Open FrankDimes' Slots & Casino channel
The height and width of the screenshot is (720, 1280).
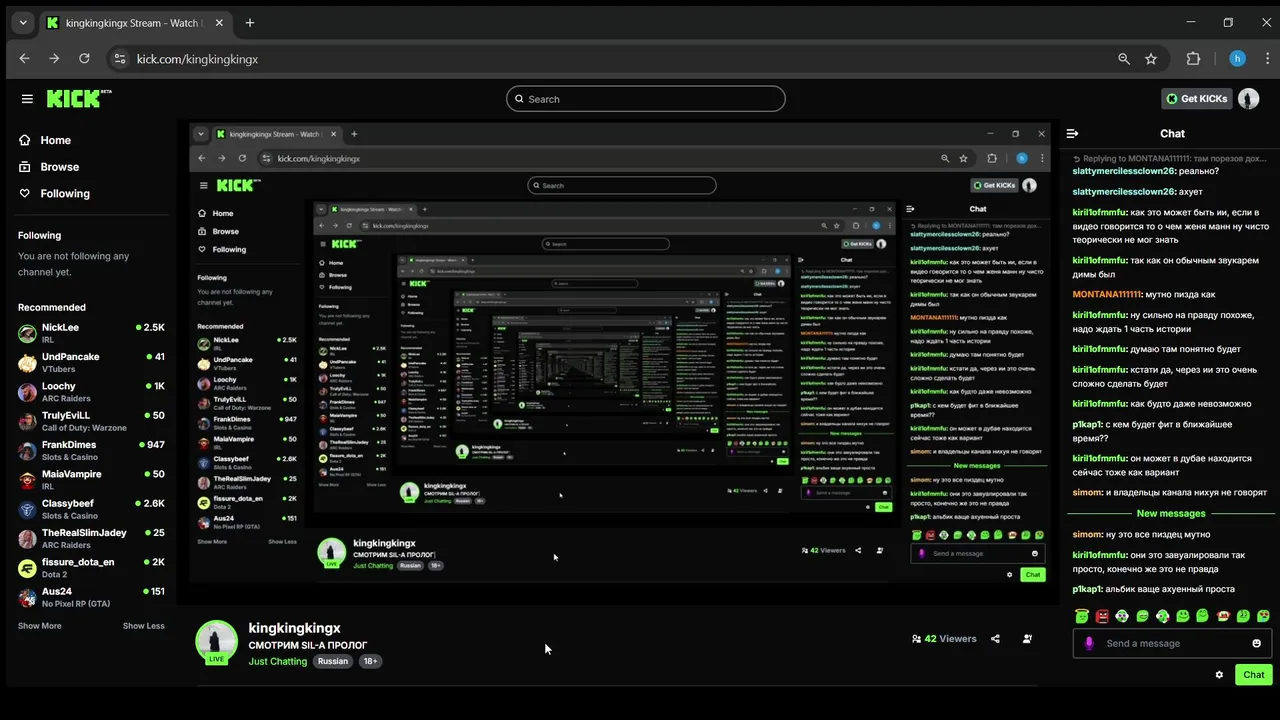(x=91, y=450)
